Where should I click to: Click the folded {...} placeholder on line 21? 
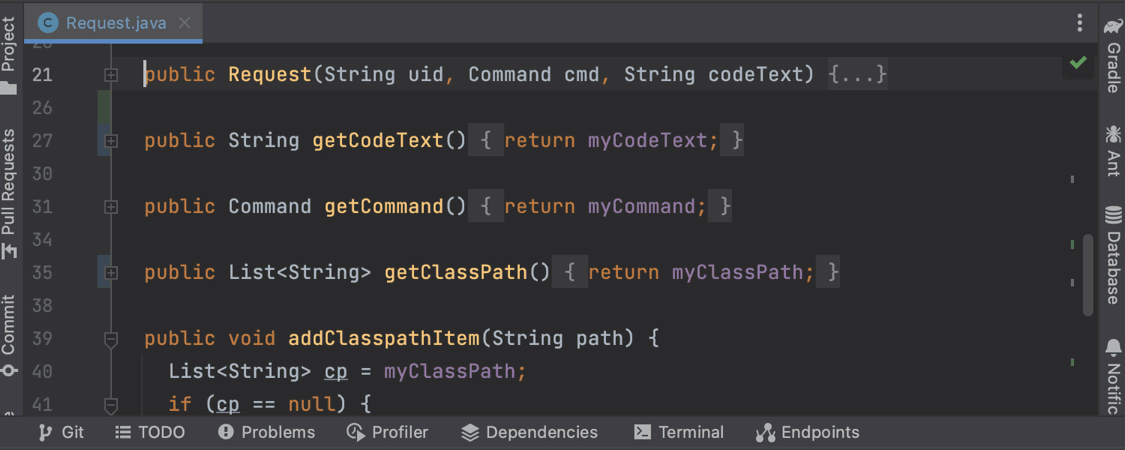click(x=857, y=75)
